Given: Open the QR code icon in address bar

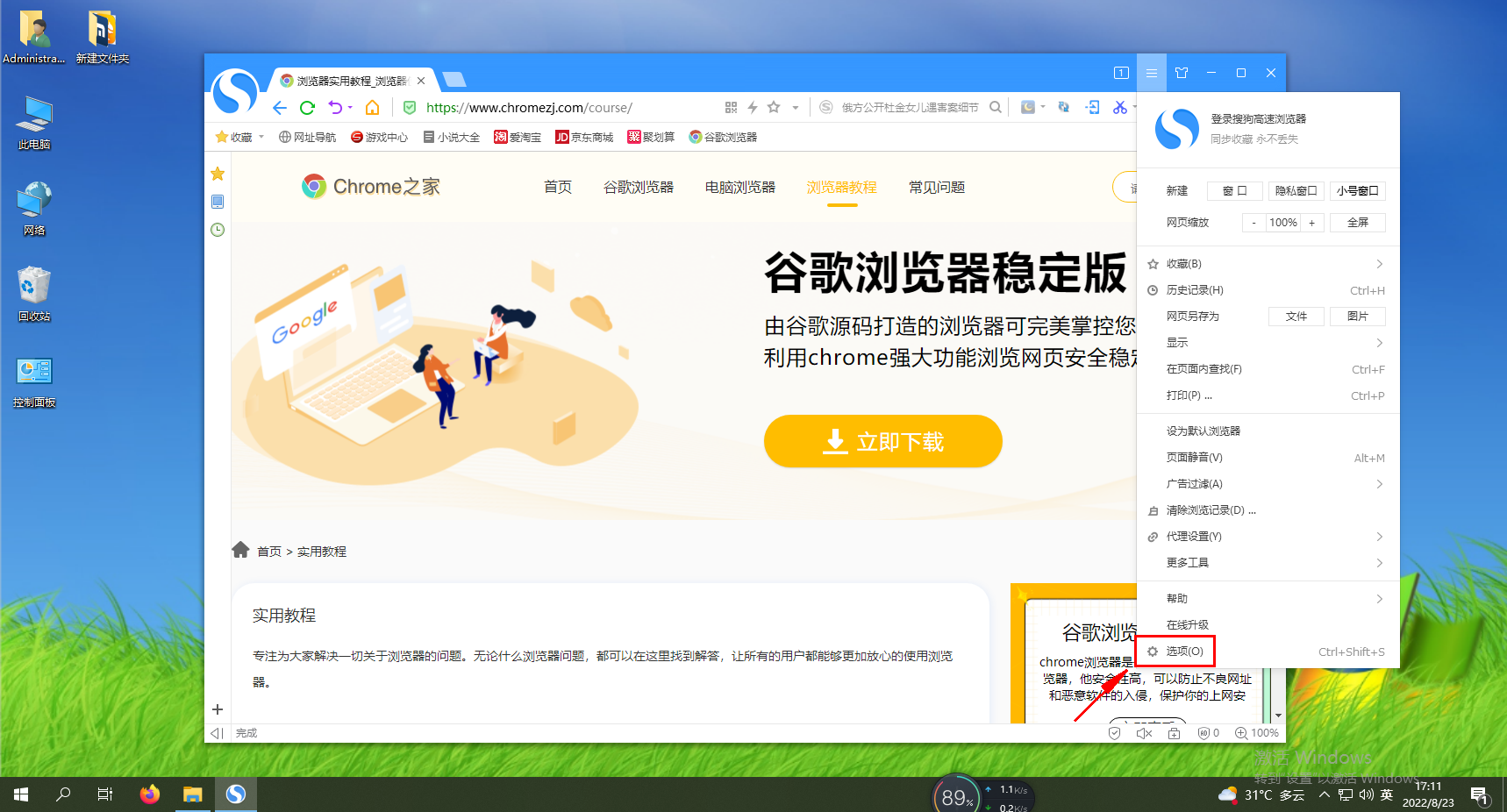Looking at the screenshot, I should [x=731, y=107].
